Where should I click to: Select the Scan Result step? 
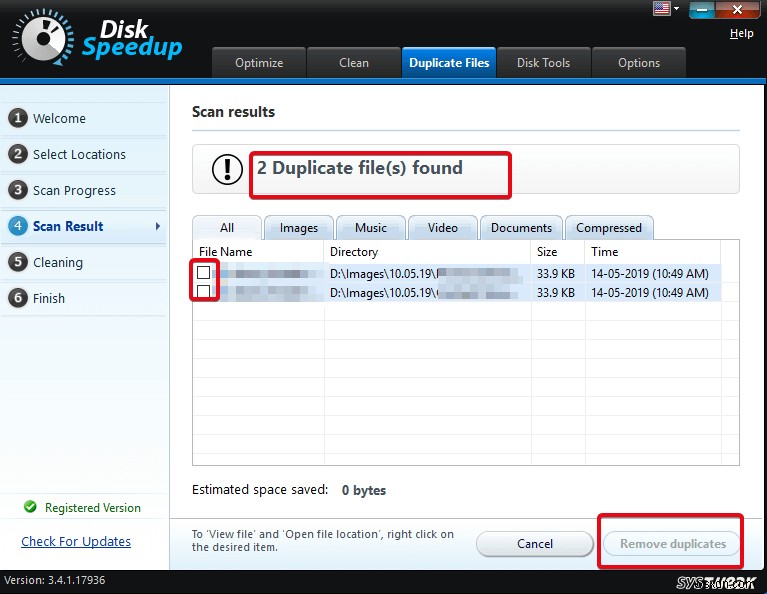[83, 226]
